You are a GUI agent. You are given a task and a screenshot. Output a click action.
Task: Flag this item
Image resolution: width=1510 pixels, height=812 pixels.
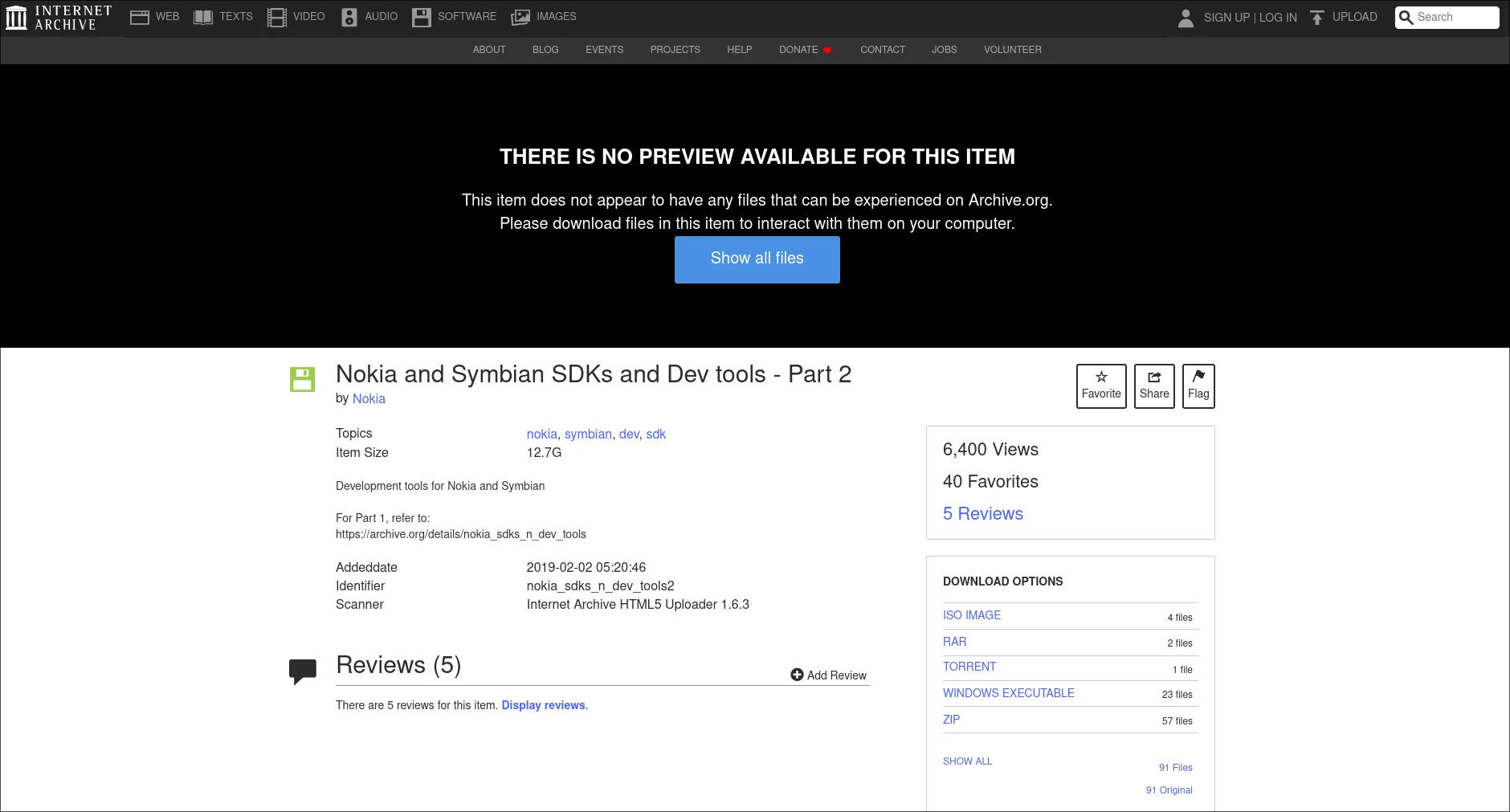point(1198,386)
